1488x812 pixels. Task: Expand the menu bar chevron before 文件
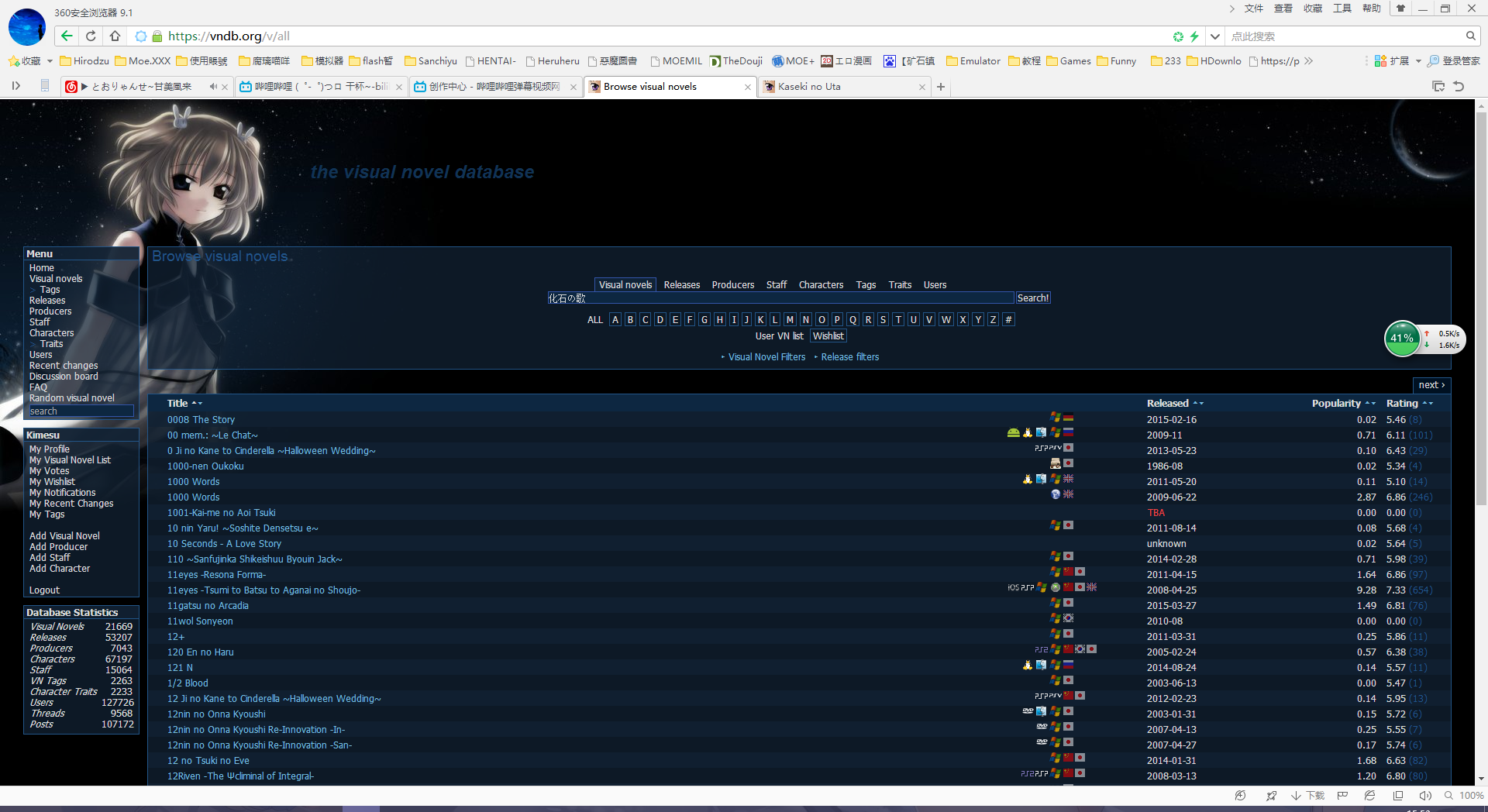pyautogui.click(x=1232, y=9)
